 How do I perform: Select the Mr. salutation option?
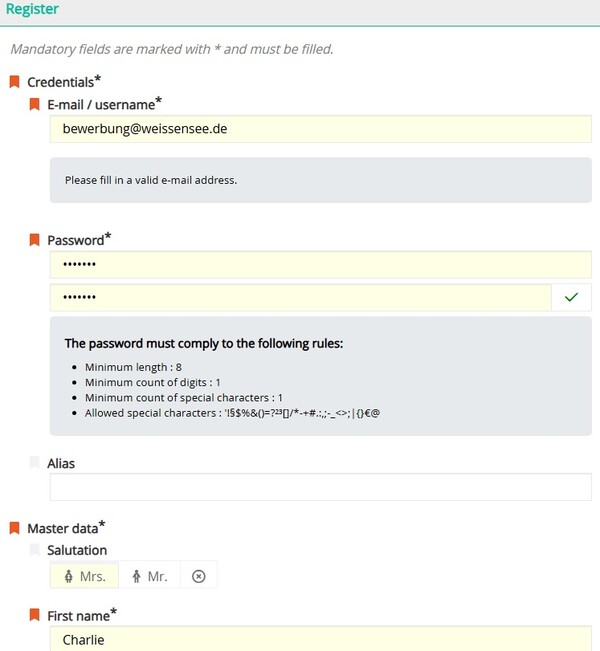coord(150,576)
